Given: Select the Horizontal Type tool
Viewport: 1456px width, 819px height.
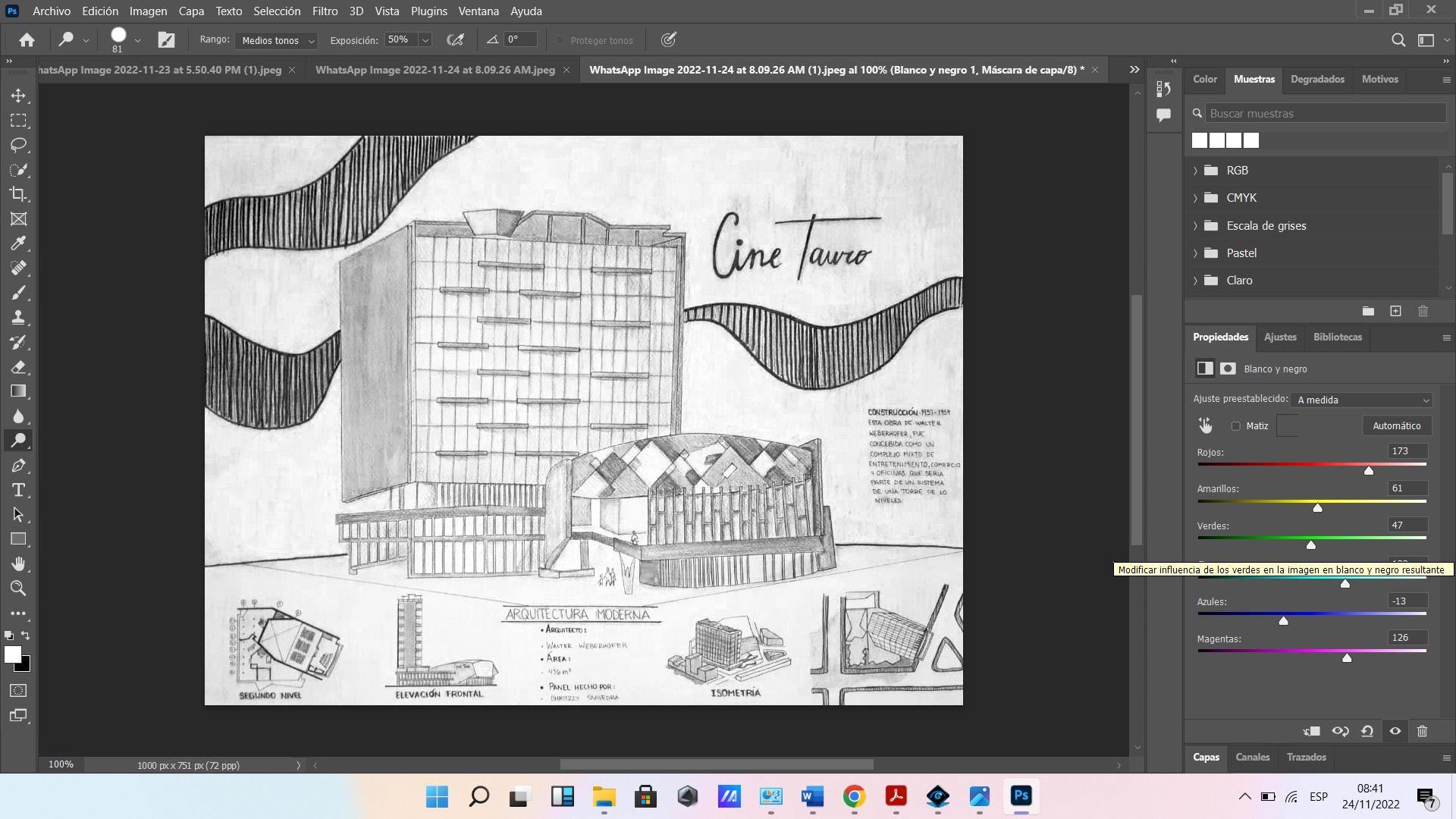Looking at the screenshot, I should 18,490.
